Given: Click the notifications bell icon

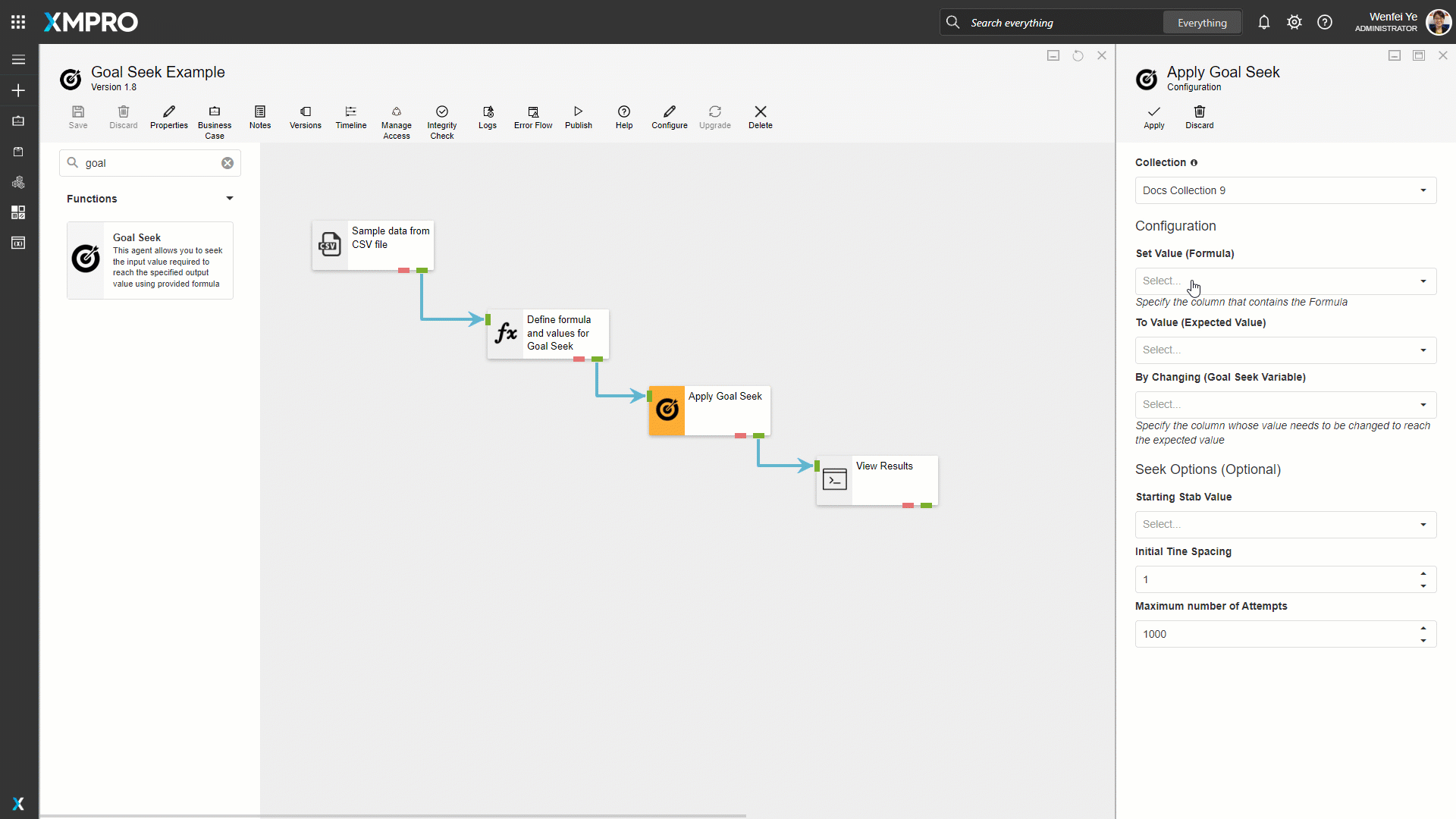Looking at the screenshot, I should pos(1263,23).
